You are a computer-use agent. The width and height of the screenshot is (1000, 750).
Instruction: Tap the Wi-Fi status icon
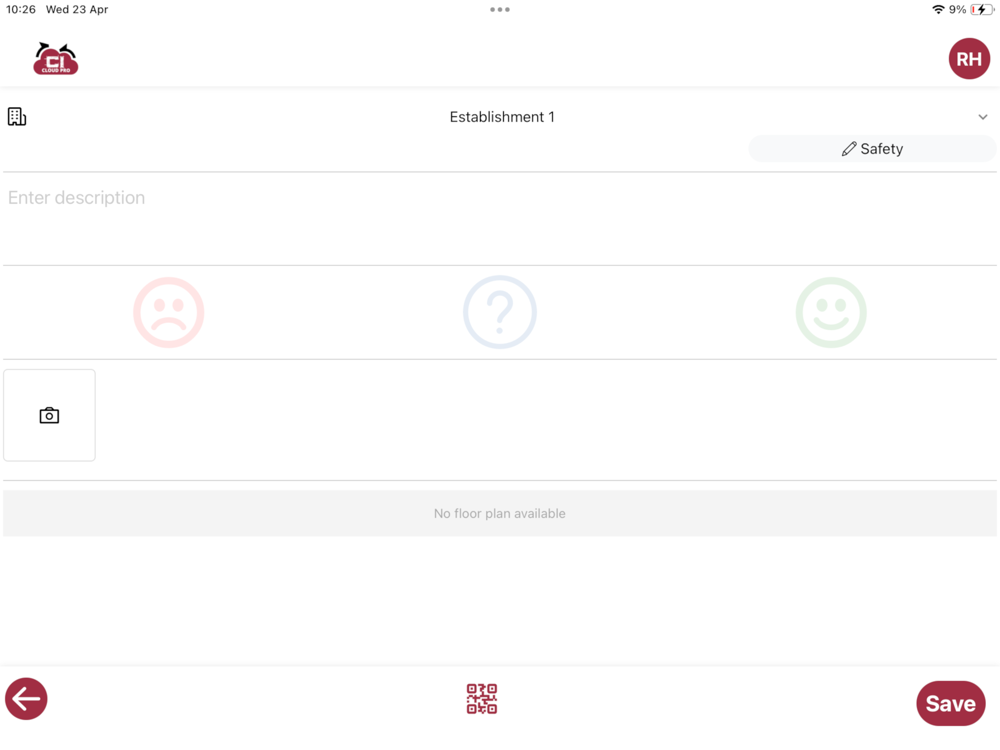[938, 10]
